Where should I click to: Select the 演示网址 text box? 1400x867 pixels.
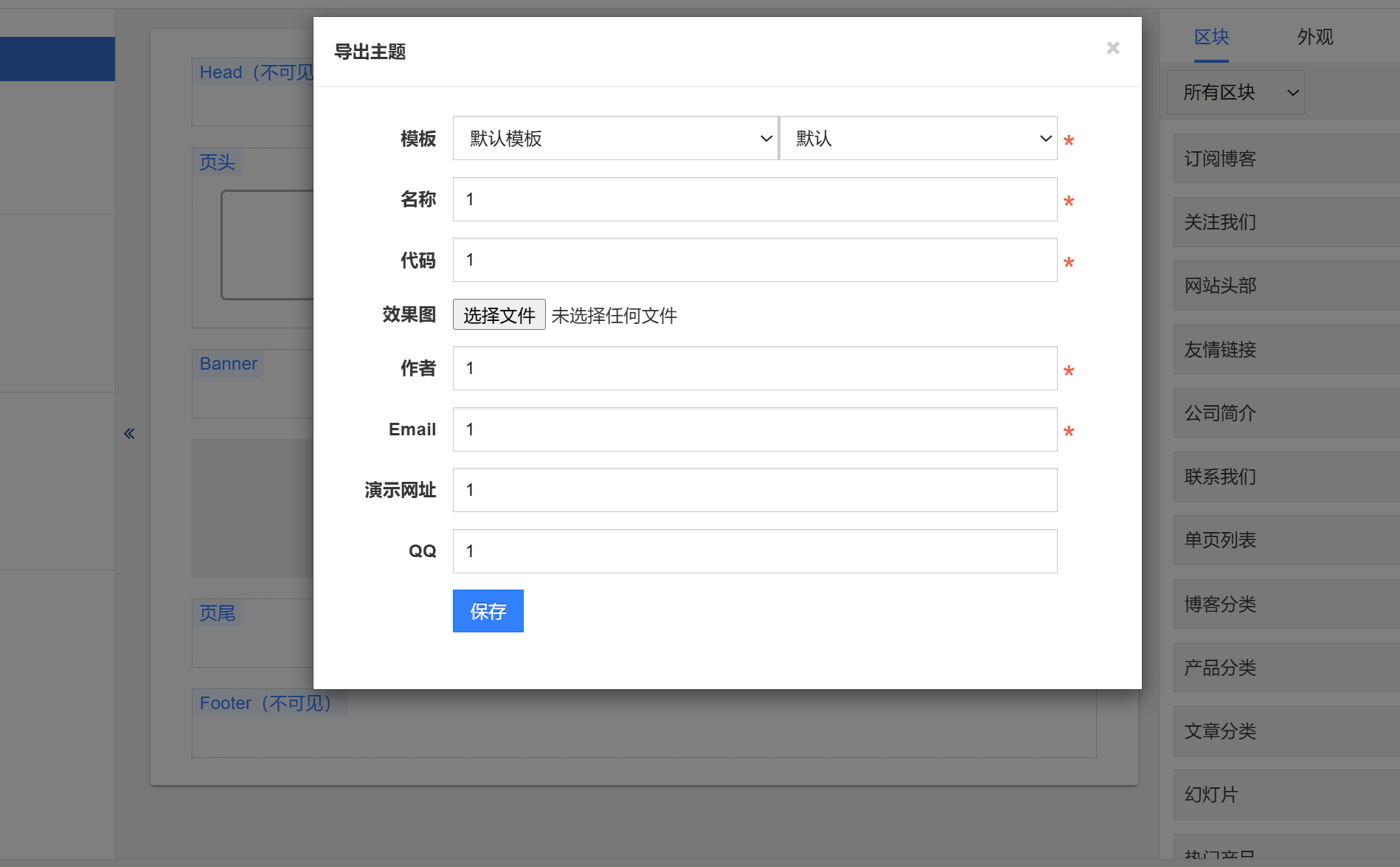755,490
